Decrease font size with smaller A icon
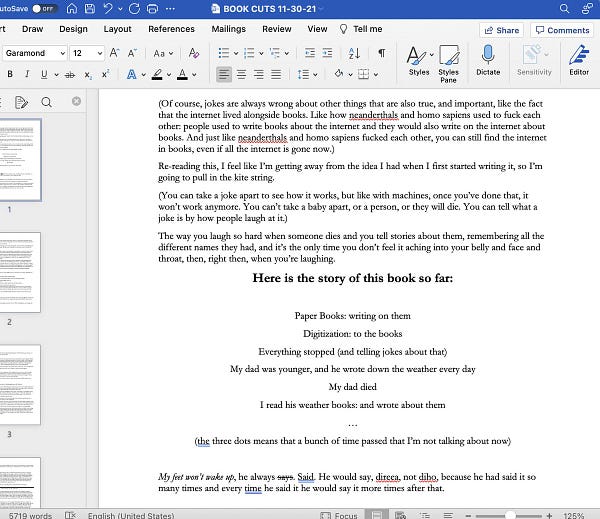The width and height of the screenshot is (600, 519). click(132, 53)
